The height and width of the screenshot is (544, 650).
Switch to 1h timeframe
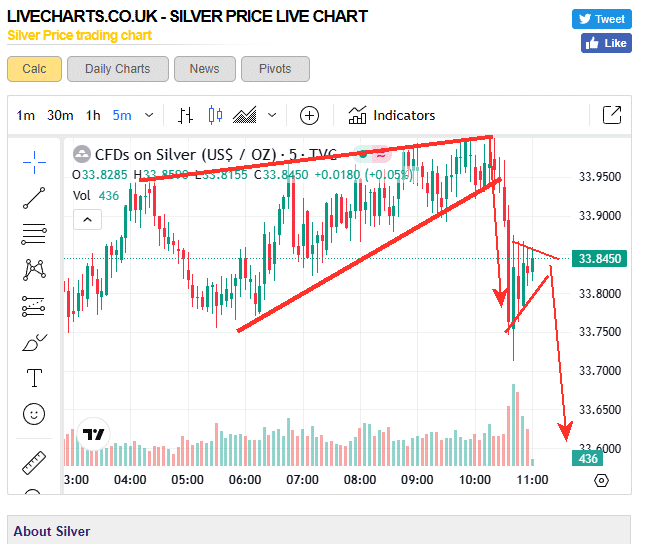point(93,115)
